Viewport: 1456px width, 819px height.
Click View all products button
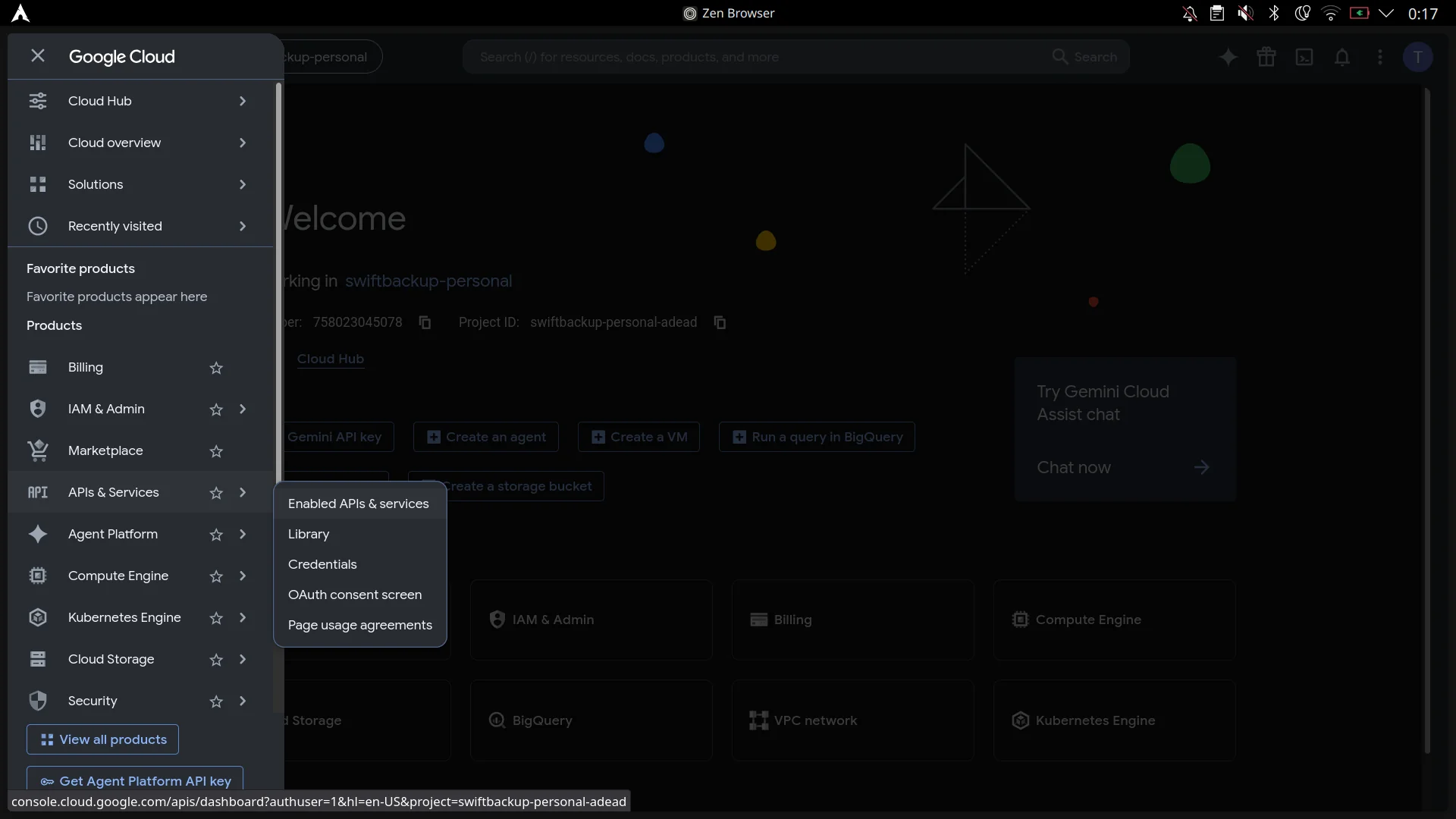pos(102,739)
